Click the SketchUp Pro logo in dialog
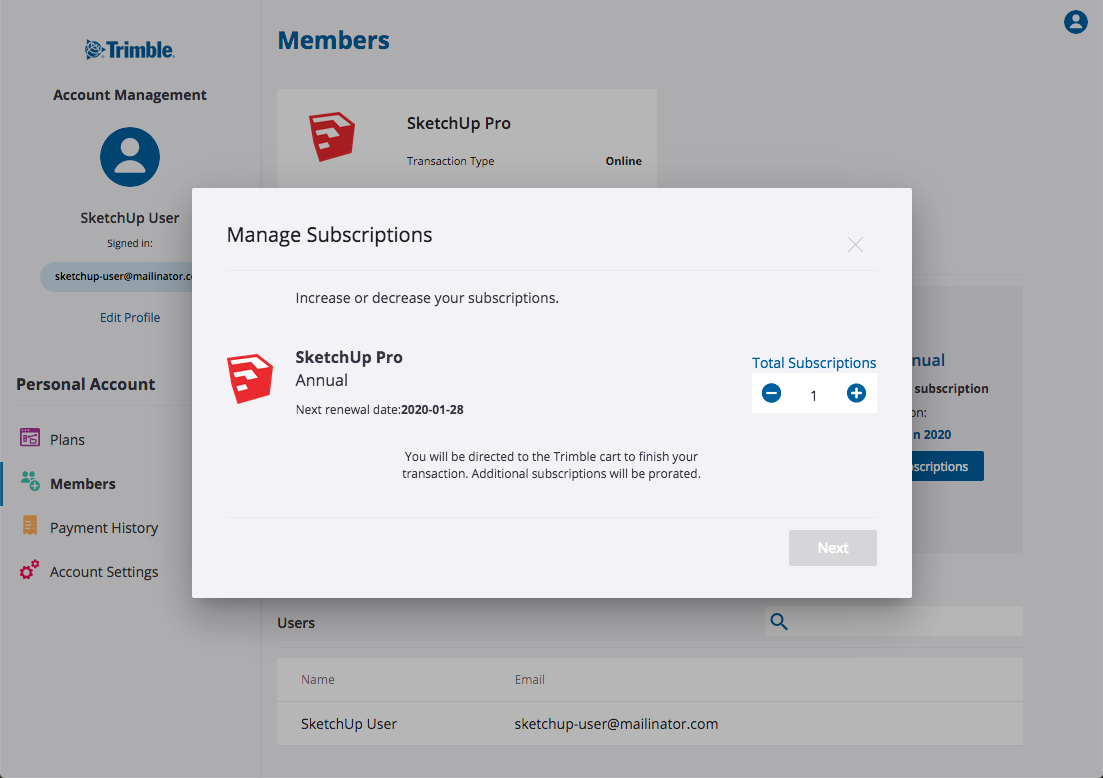Viewport: 1103px width, 778px height. [x=249, y=378]
